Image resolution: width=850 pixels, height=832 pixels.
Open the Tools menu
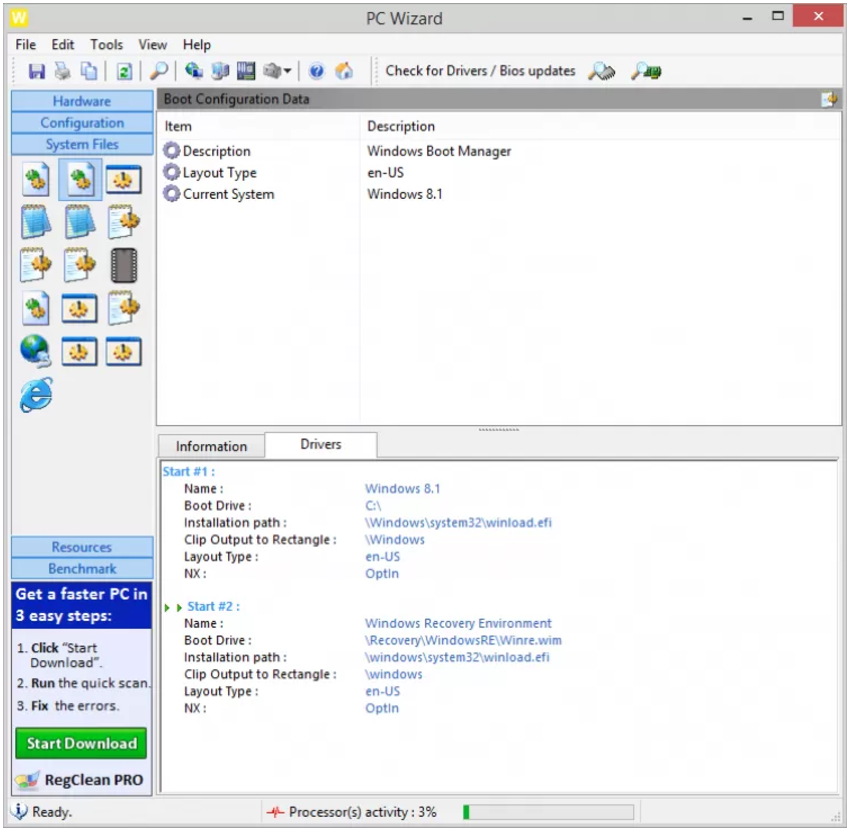coord(105,44)
